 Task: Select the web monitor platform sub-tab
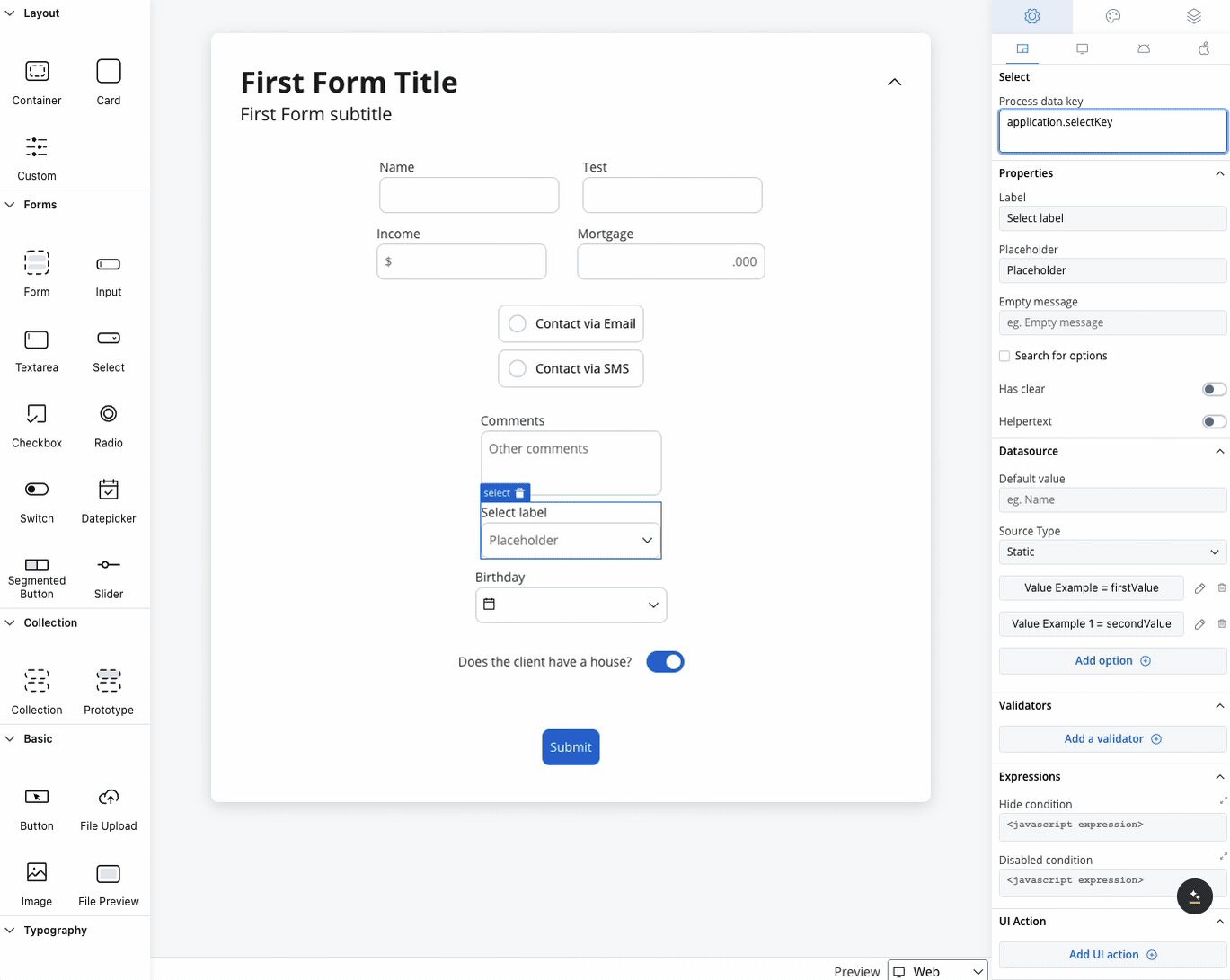1082,49
